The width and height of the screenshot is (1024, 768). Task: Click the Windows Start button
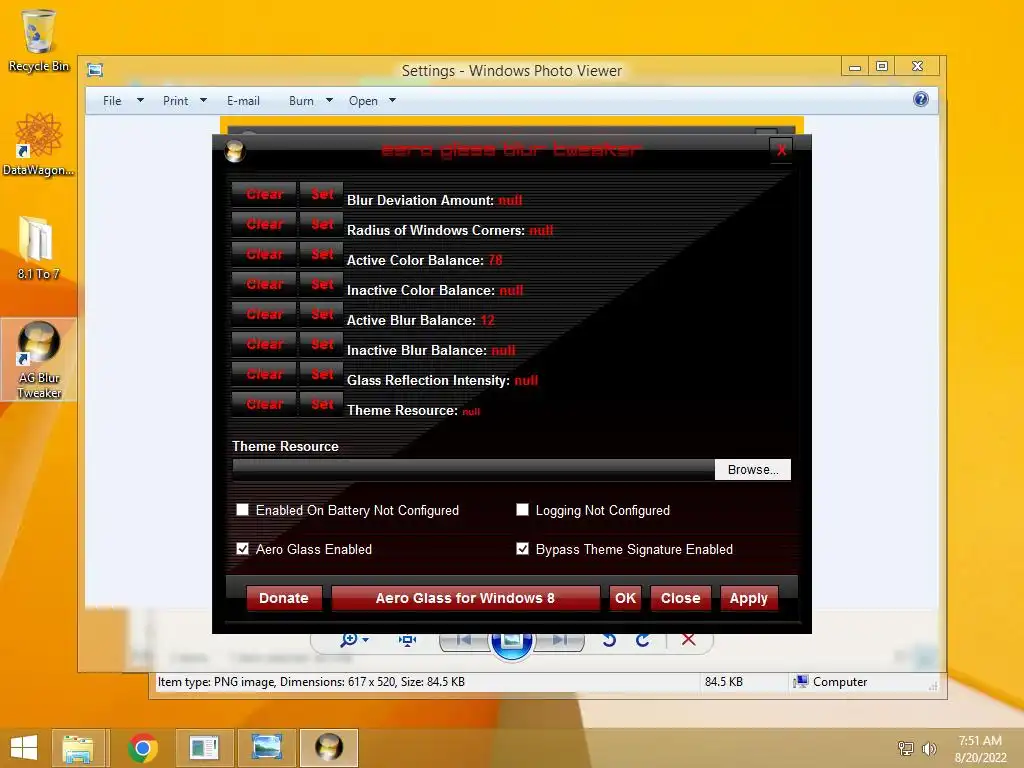(x=24, y=748)
